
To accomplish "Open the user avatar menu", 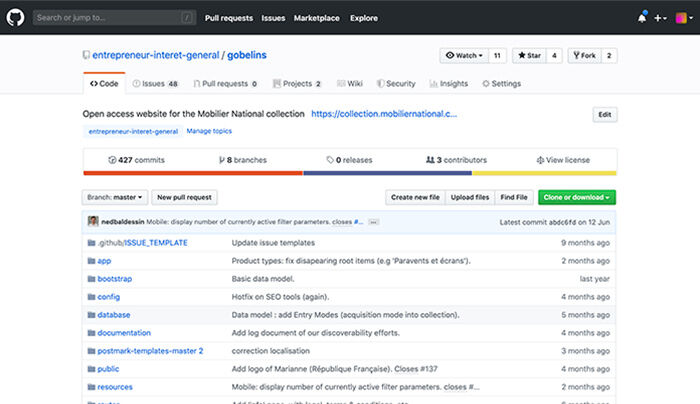I will pos(684,18).
